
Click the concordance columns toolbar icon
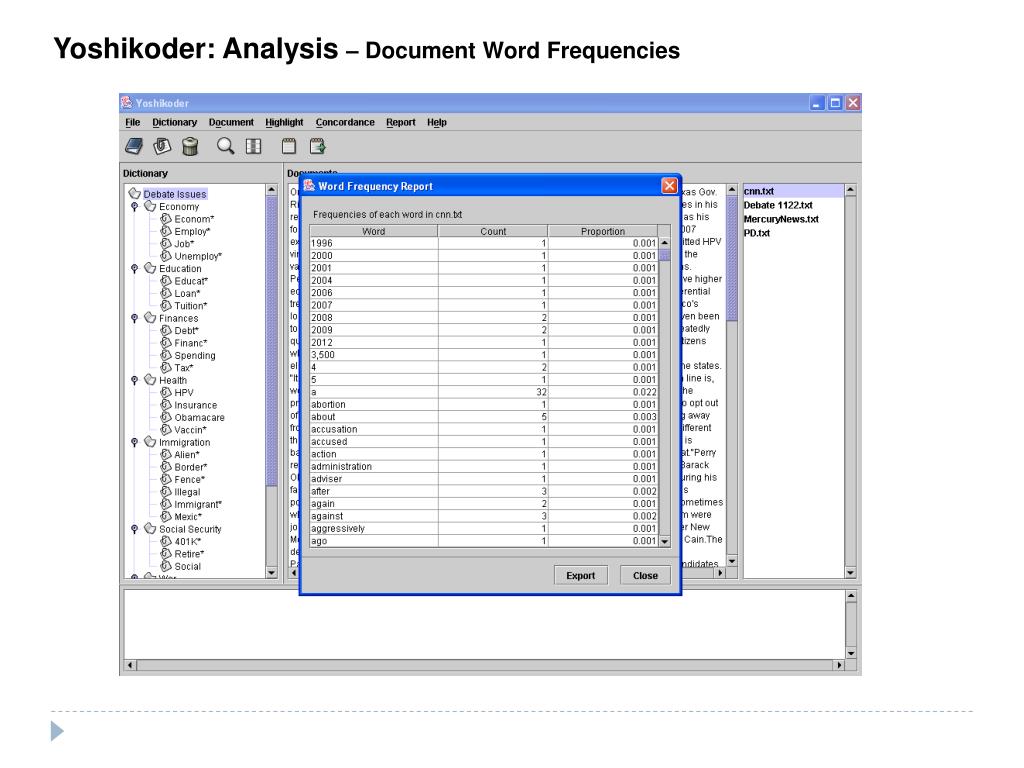pos(253,146)
